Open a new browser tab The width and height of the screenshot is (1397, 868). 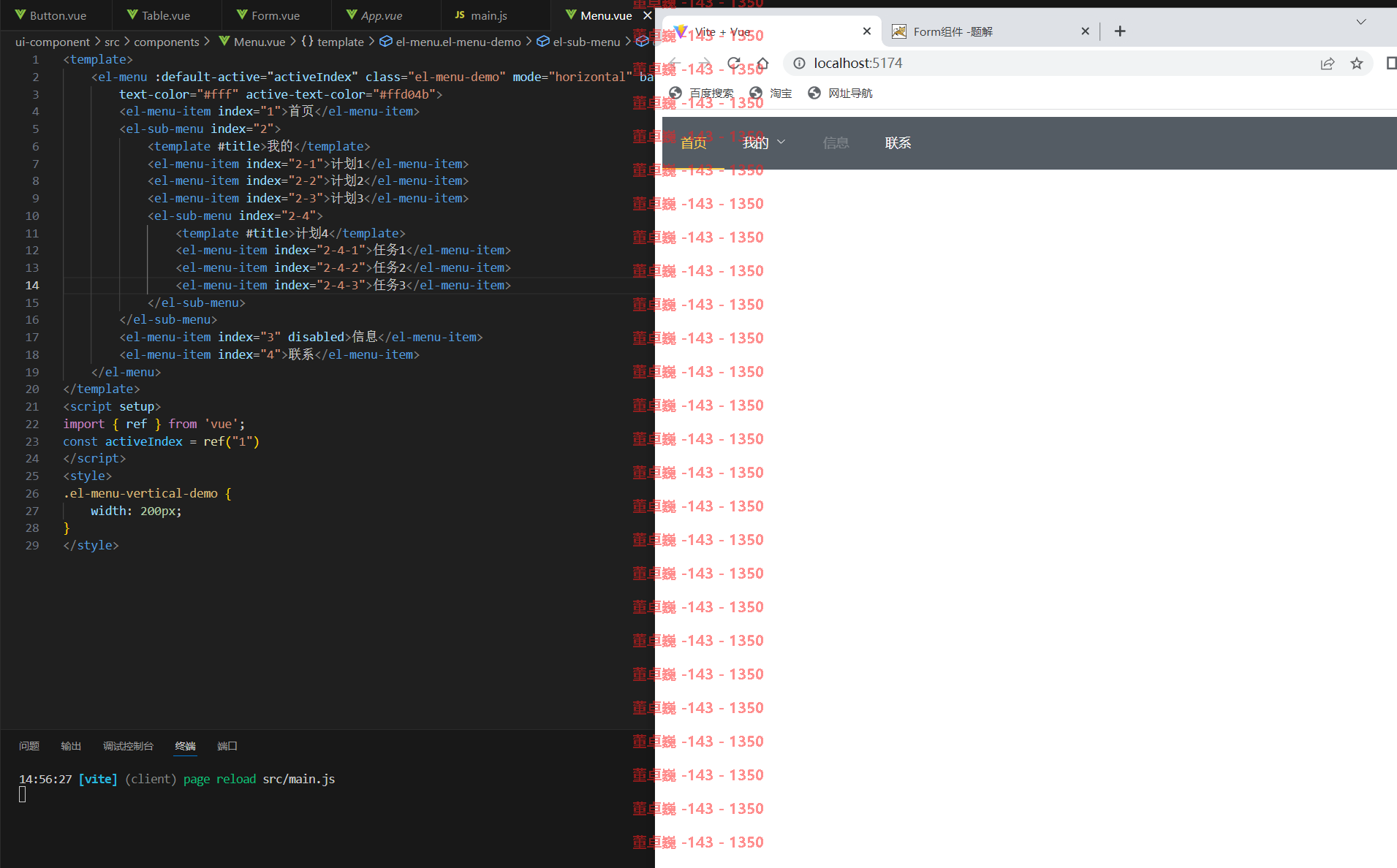tap(1119, 31)
